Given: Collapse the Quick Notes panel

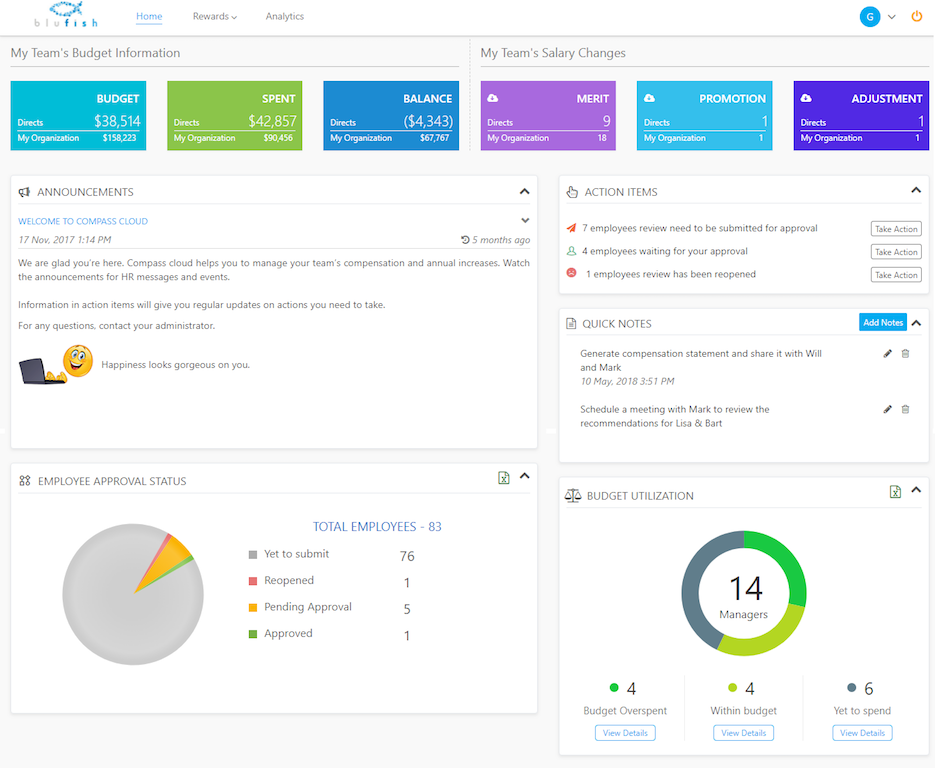Looking at the screenshot, I should coord(917,323).
